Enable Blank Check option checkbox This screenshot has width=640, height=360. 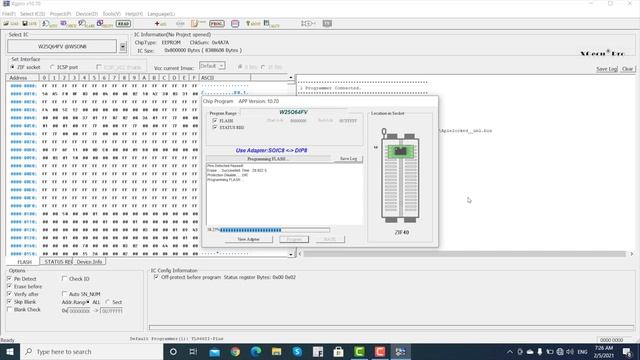pos(9,309)
